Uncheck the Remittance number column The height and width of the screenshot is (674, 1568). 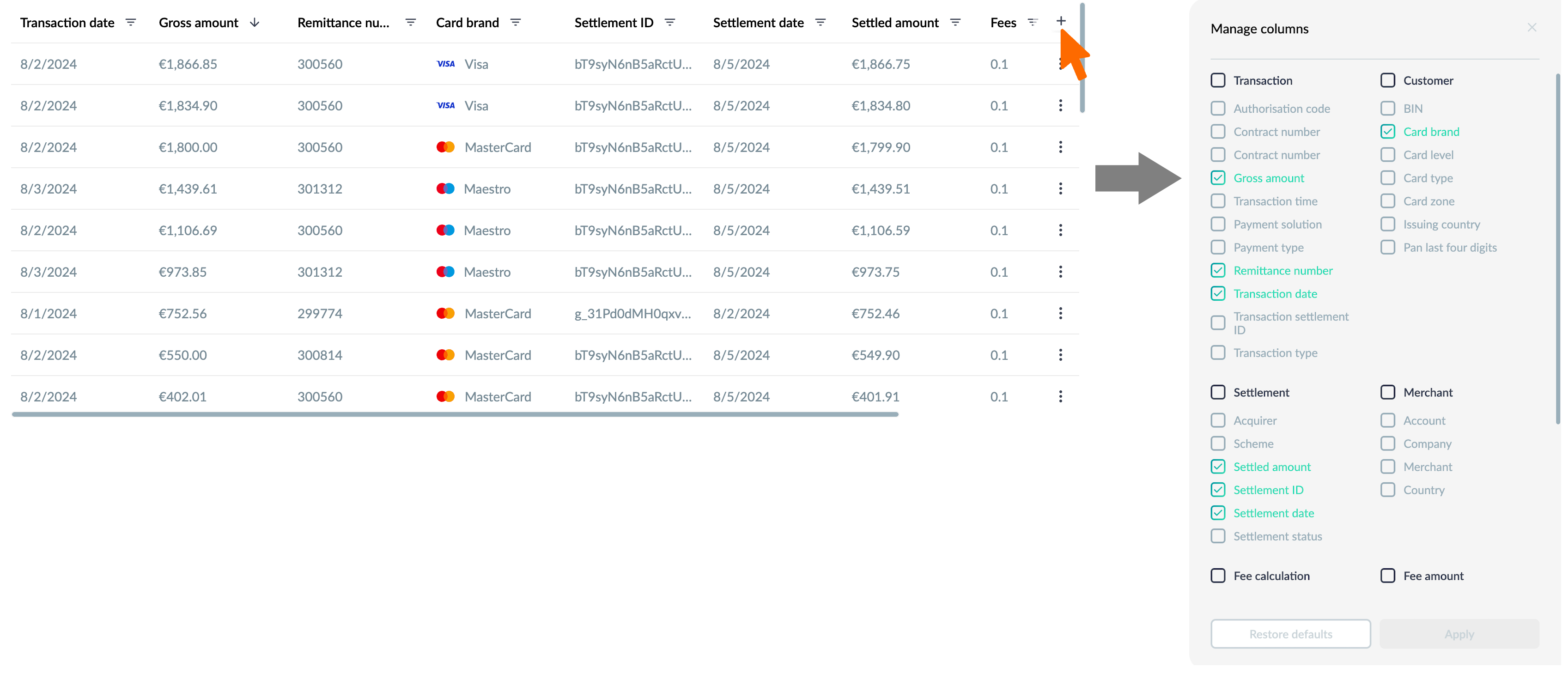coord(1218,270)
